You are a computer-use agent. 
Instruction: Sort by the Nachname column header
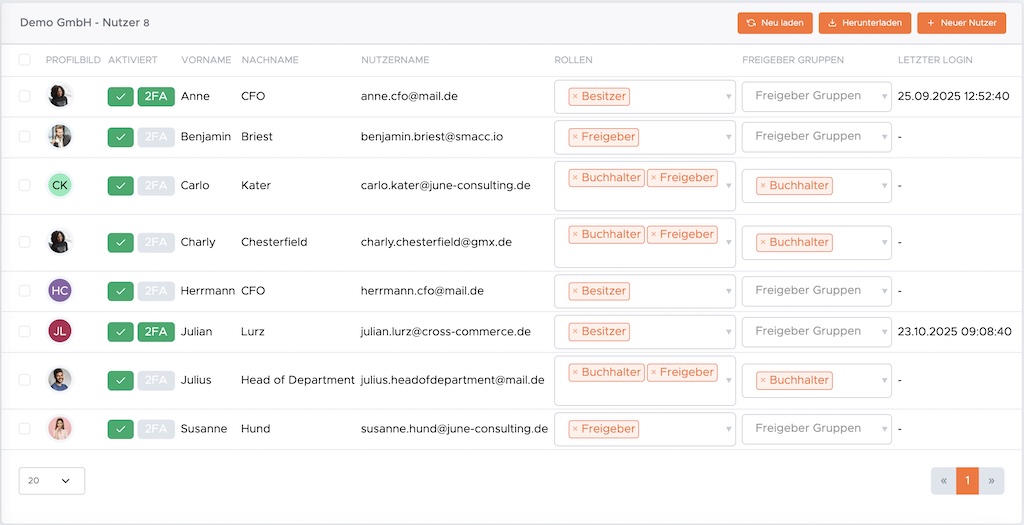click(x=270, y=60)
